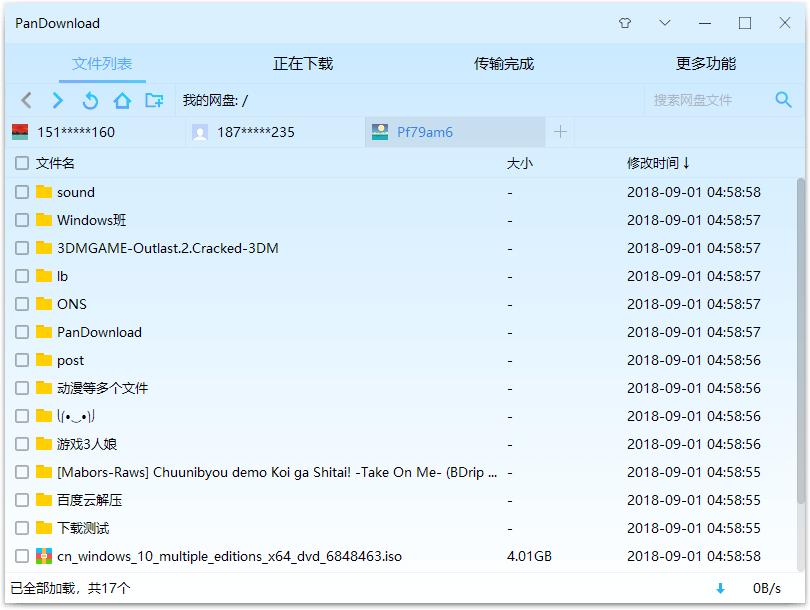Navigate forward with the right arrow icon
Image resolution: width=810 pixels, height=610 pixels.
click(x=57, y=100)
